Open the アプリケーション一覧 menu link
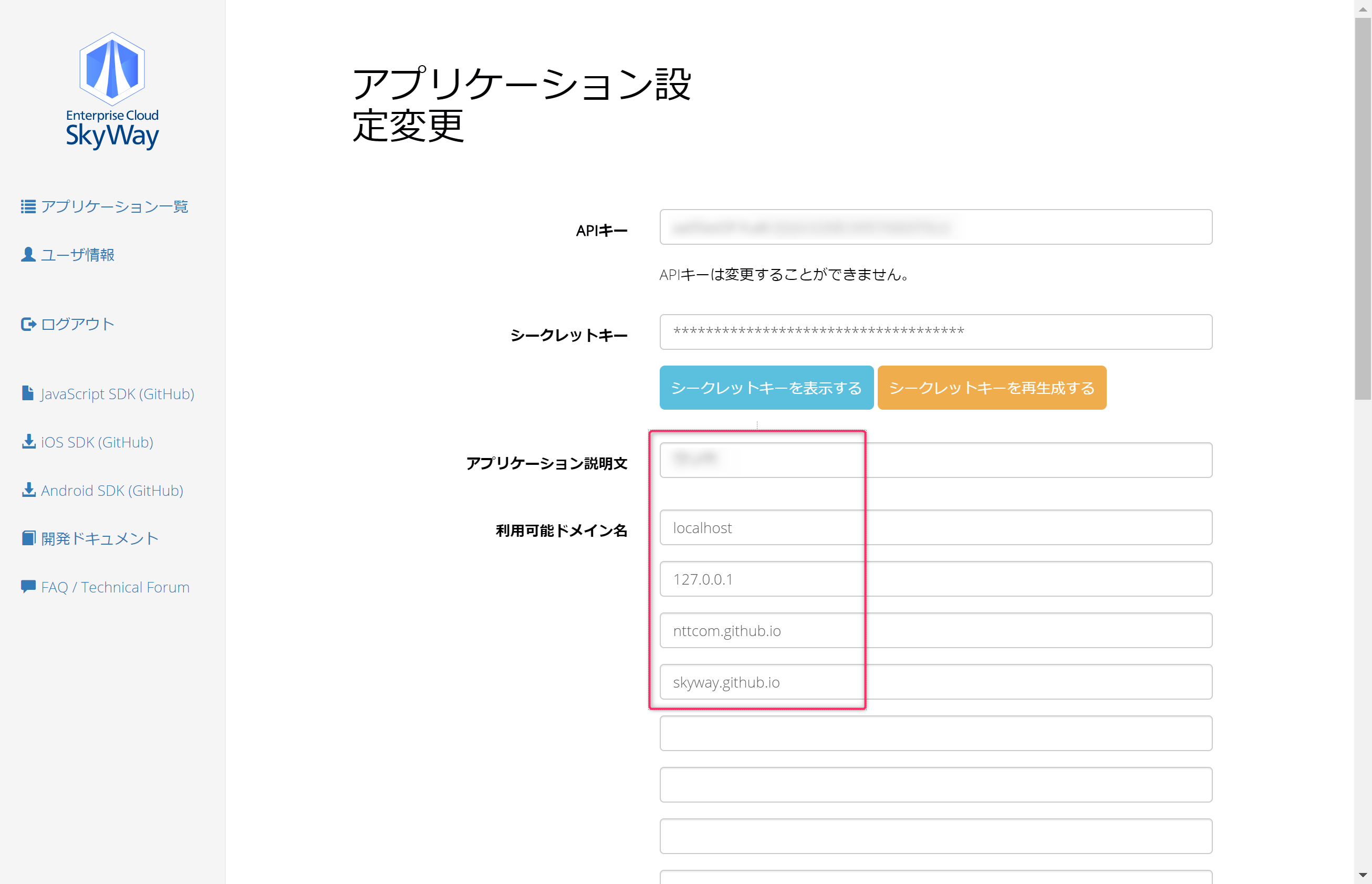 [x=114, y=206]
